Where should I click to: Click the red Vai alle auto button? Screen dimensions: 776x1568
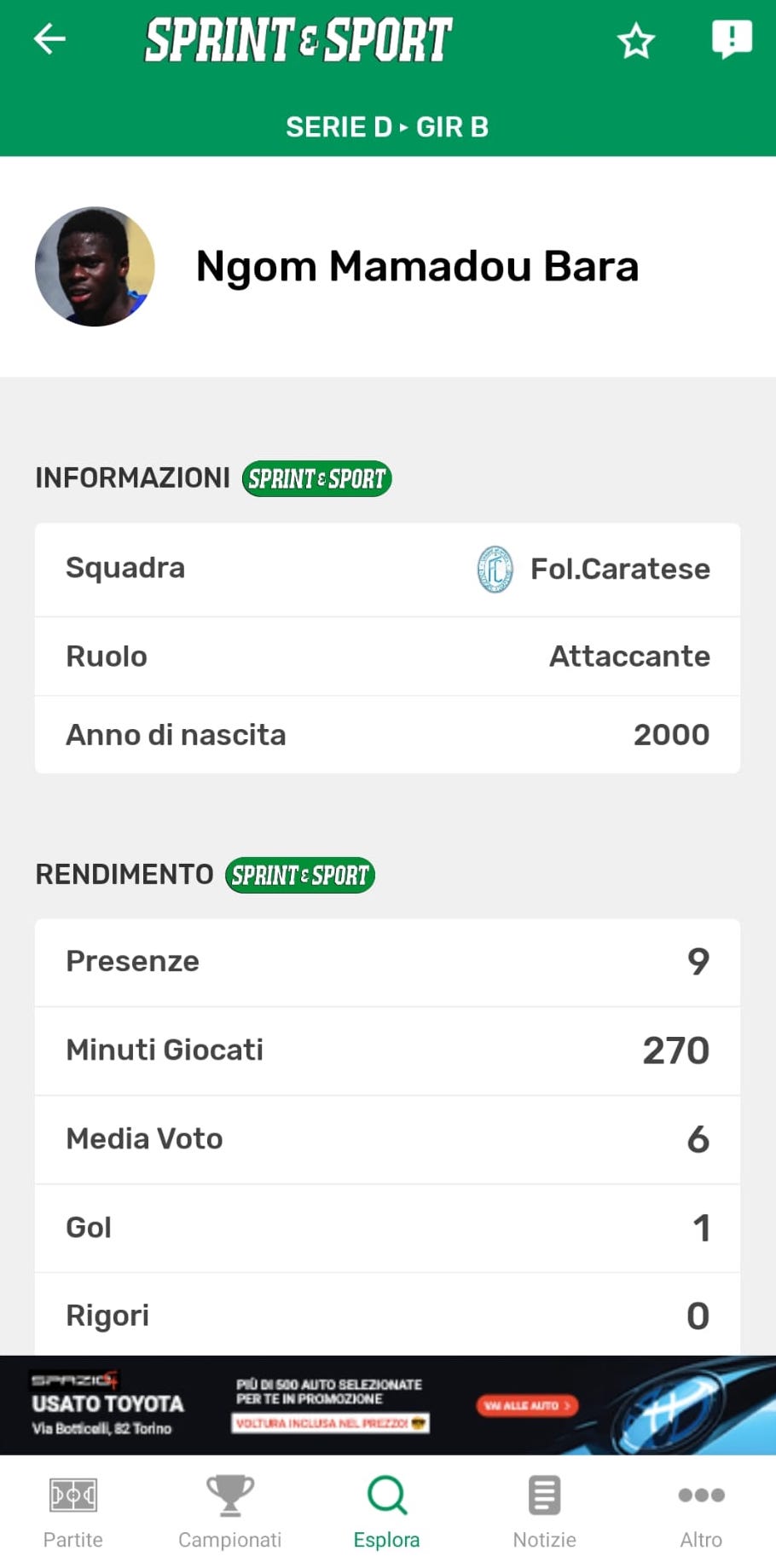(526, 1405)
